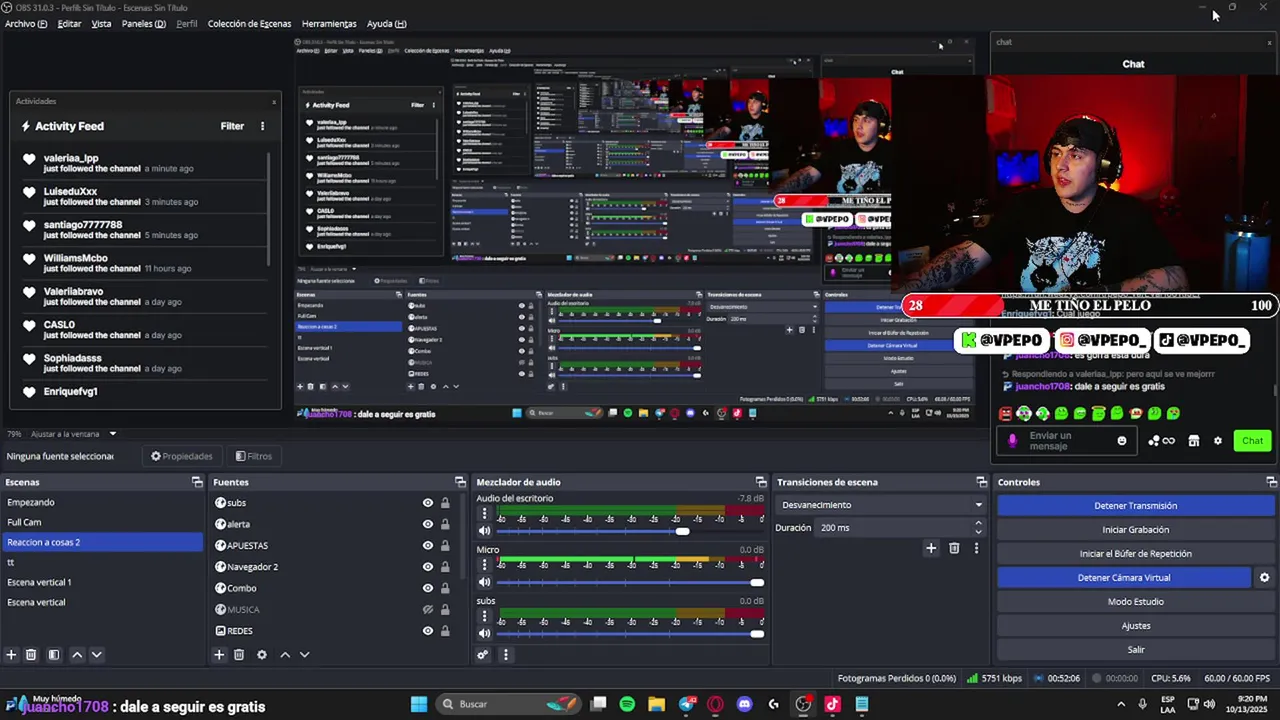1280x720 pixels.
Task: Unlock the subs source
Action: 445,503
